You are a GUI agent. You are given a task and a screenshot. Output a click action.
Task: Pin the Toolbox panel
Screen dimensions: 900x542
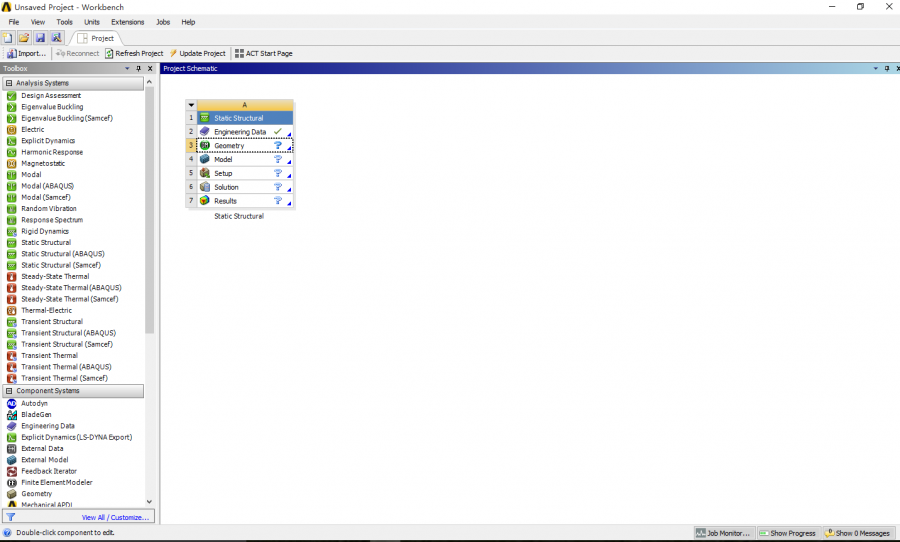(138, 68)
